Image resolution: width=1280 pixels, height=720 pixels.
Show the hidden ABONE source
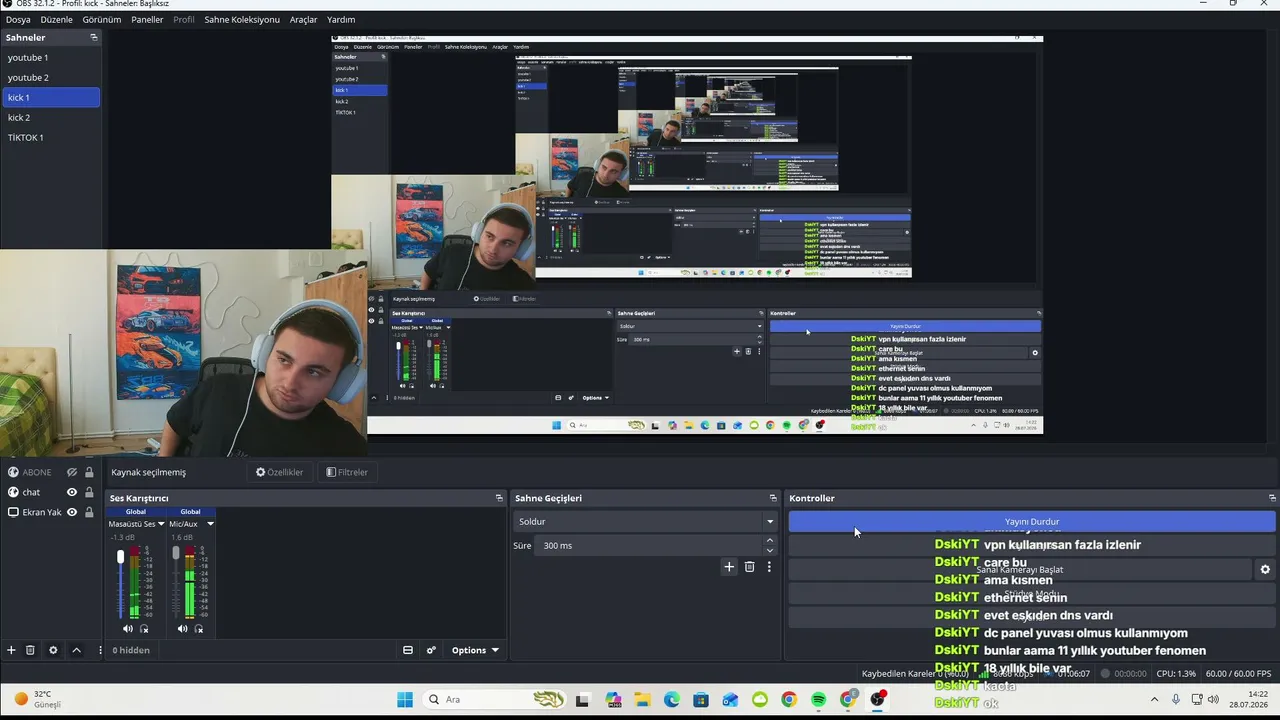tap(72, 472)
